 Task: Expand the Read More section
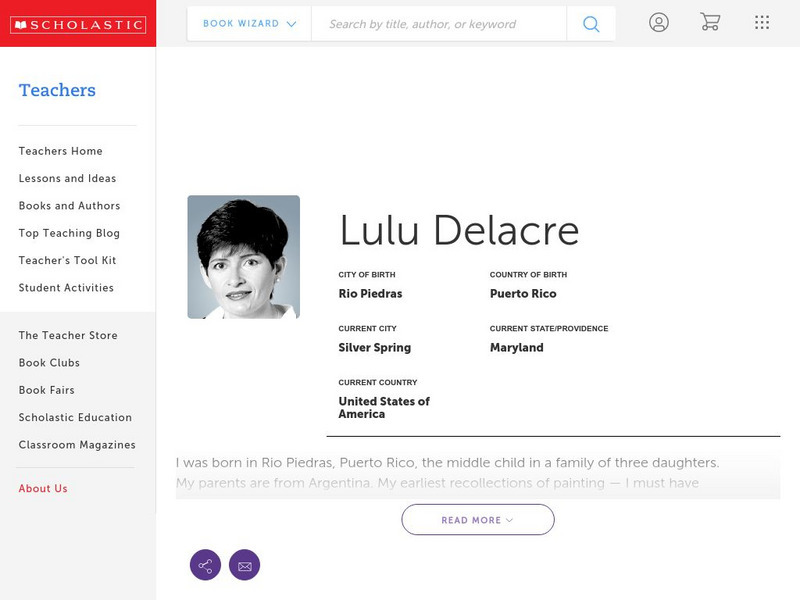pos(477,520)
